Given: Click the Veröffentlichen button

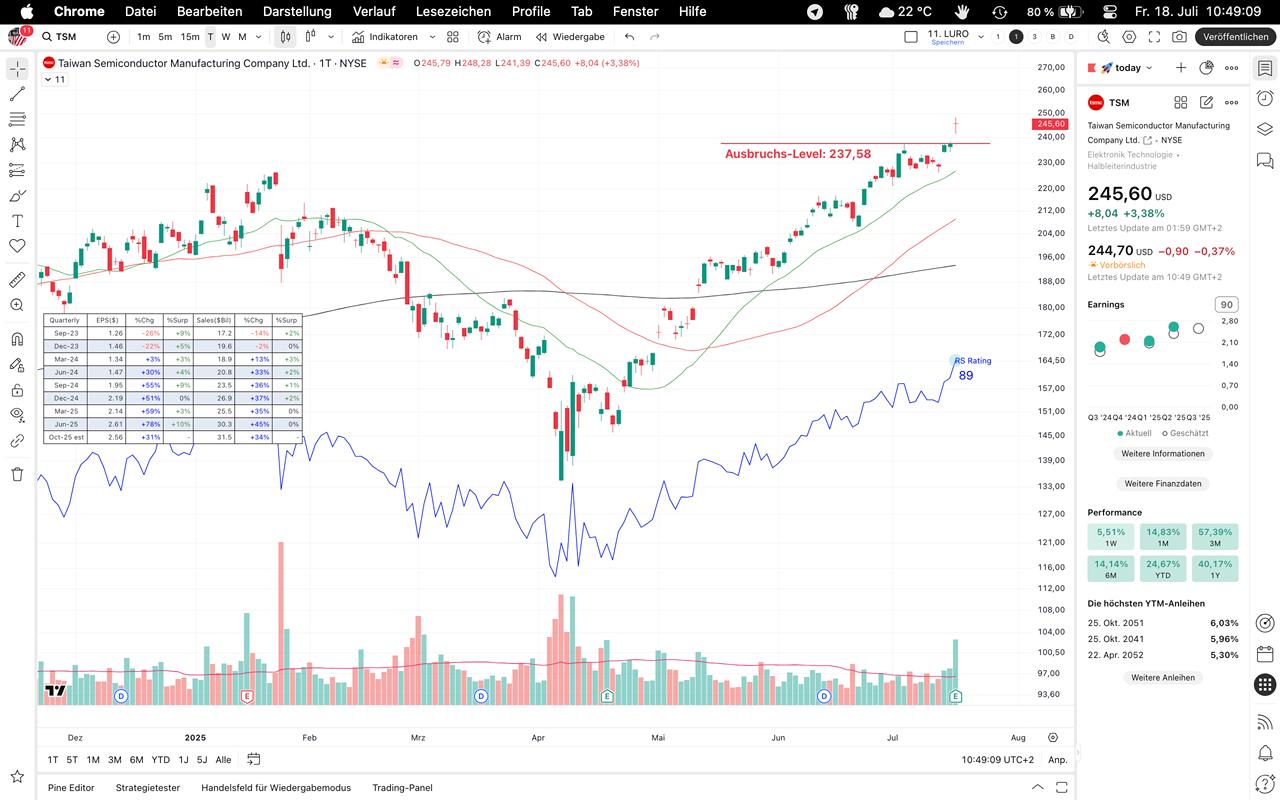Looking at the screenshot, I should [x=1236, y=37].
